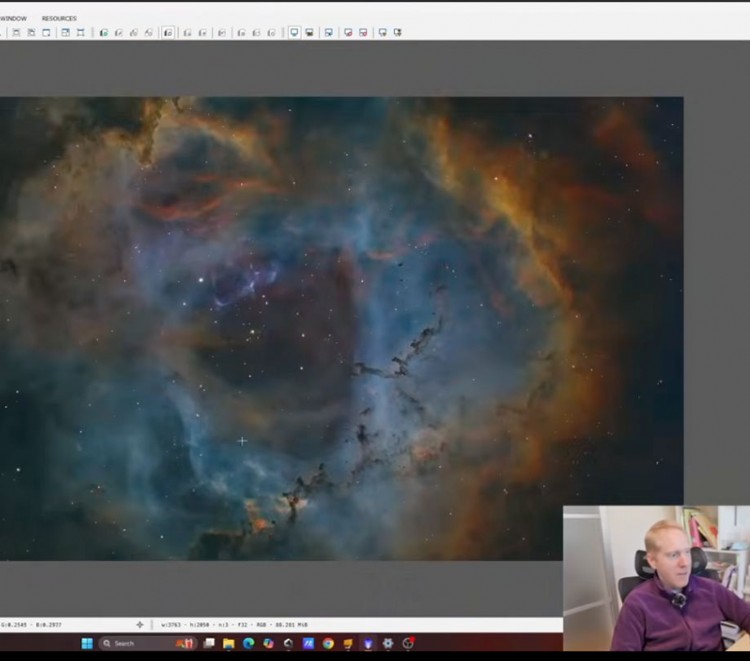The height and width of the screenshot is (661, 750).
Task: Click the dark black monitor toolbar icon
Action: [309, 33]
